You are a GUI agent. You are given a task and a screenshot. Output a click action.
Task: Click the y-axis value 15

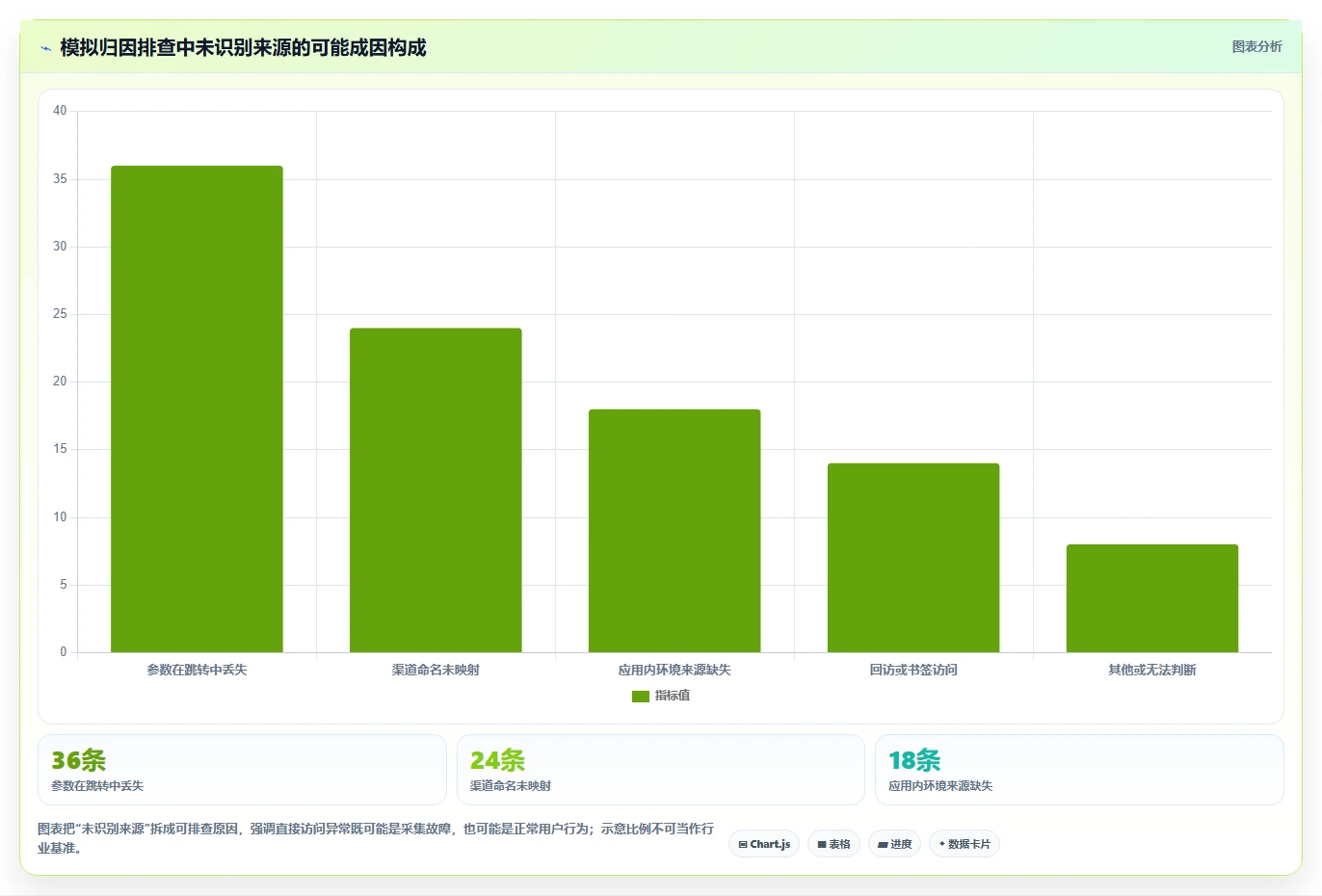(x=60, y=449)
